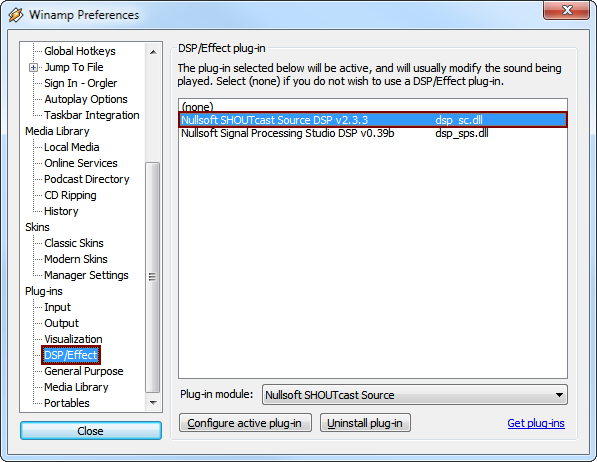Select the Plug-ins category heading
This screenshot has width=597, height=462.
(43, 291)
